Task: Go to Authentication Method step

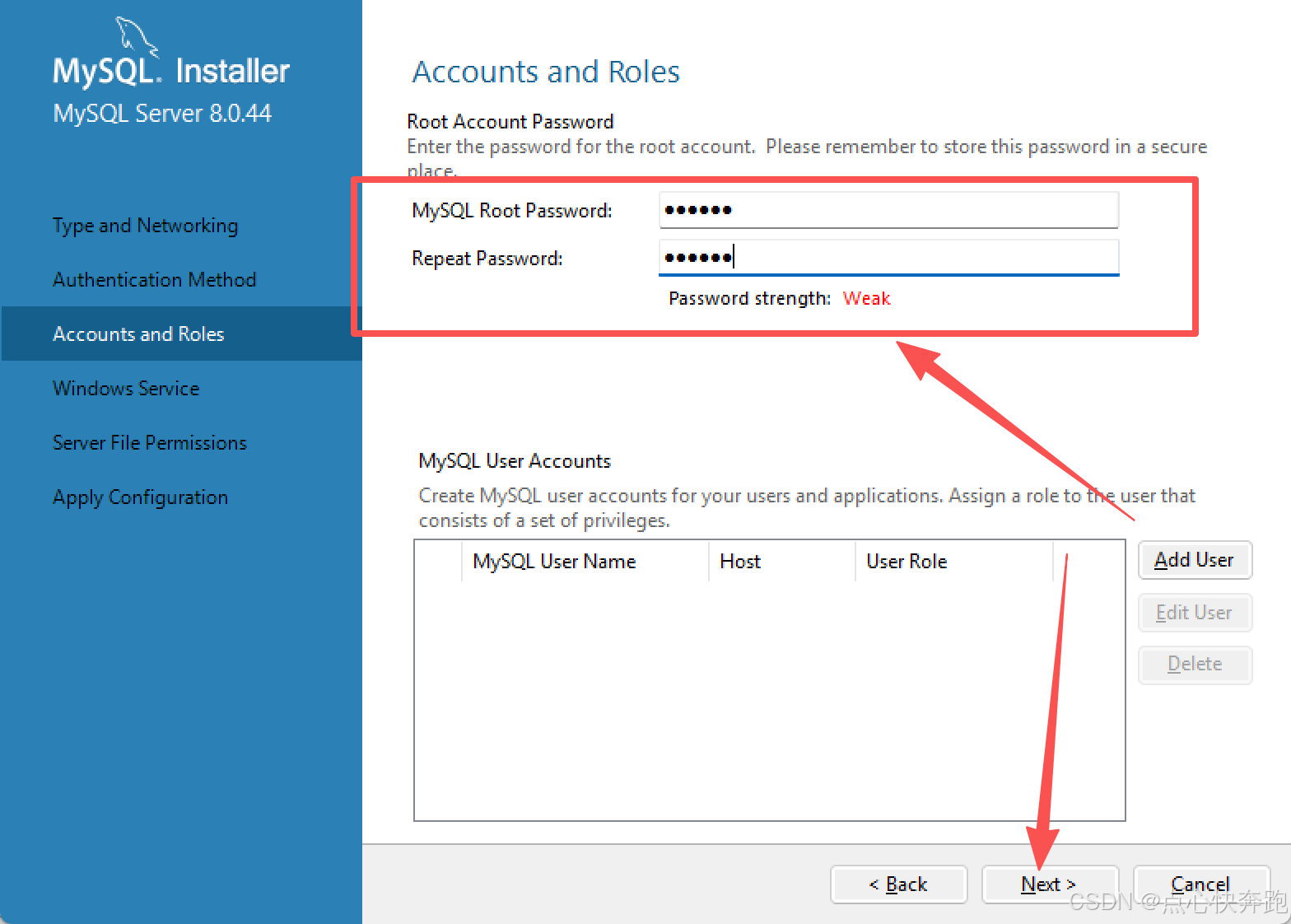Action: [x=154, y=280]
